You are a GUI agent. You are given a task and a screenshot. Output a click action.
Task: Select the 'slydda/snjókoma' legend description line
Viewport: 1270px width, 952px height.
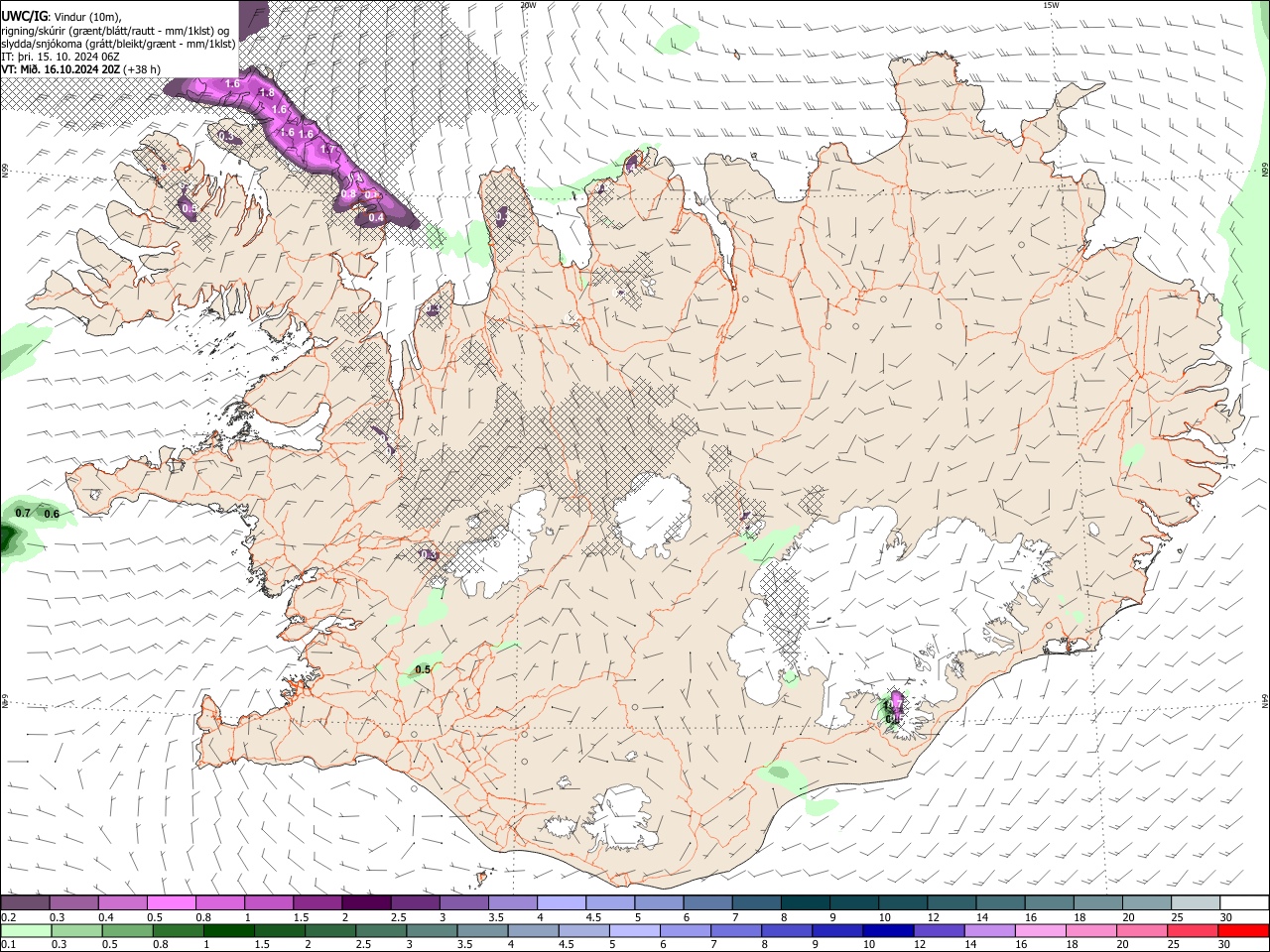119,44
